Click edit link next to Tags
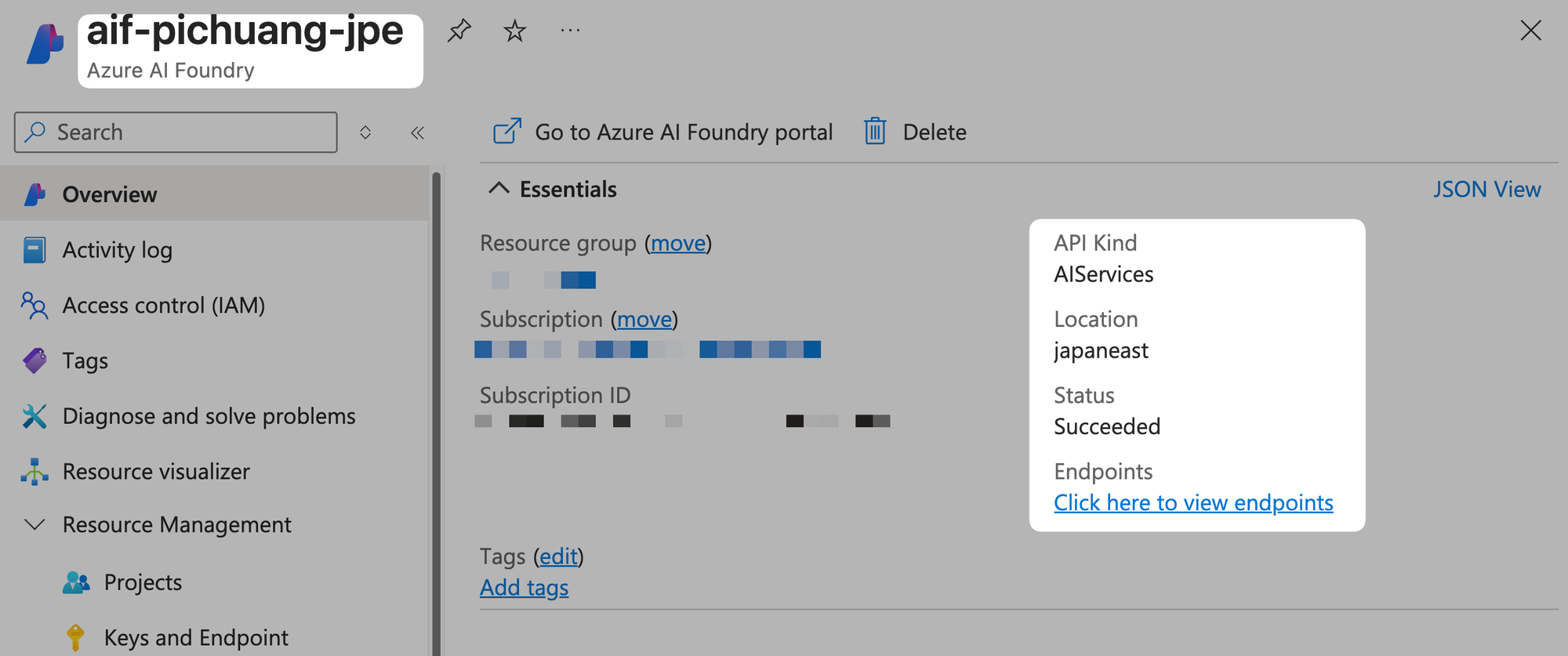 [558, 556]
